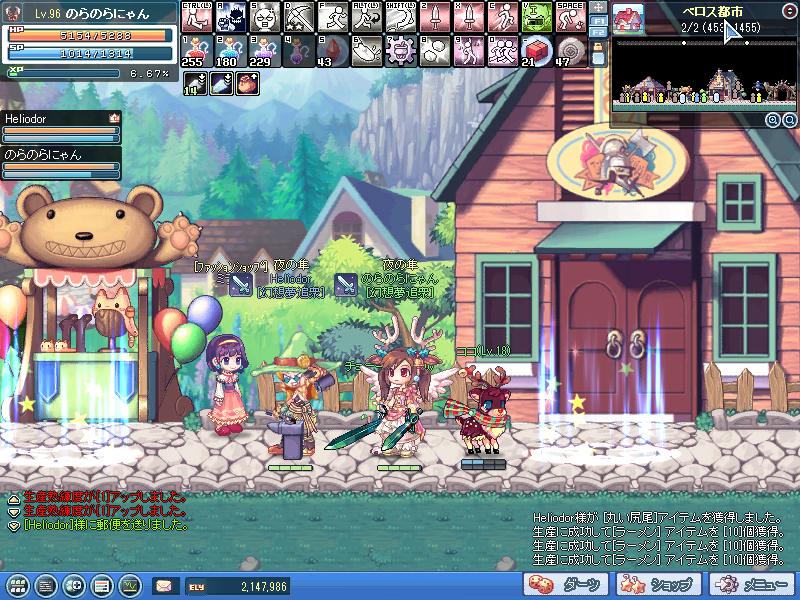Open the list window icon in the bottom bar
800x600 pixels.
coord(46,586)
